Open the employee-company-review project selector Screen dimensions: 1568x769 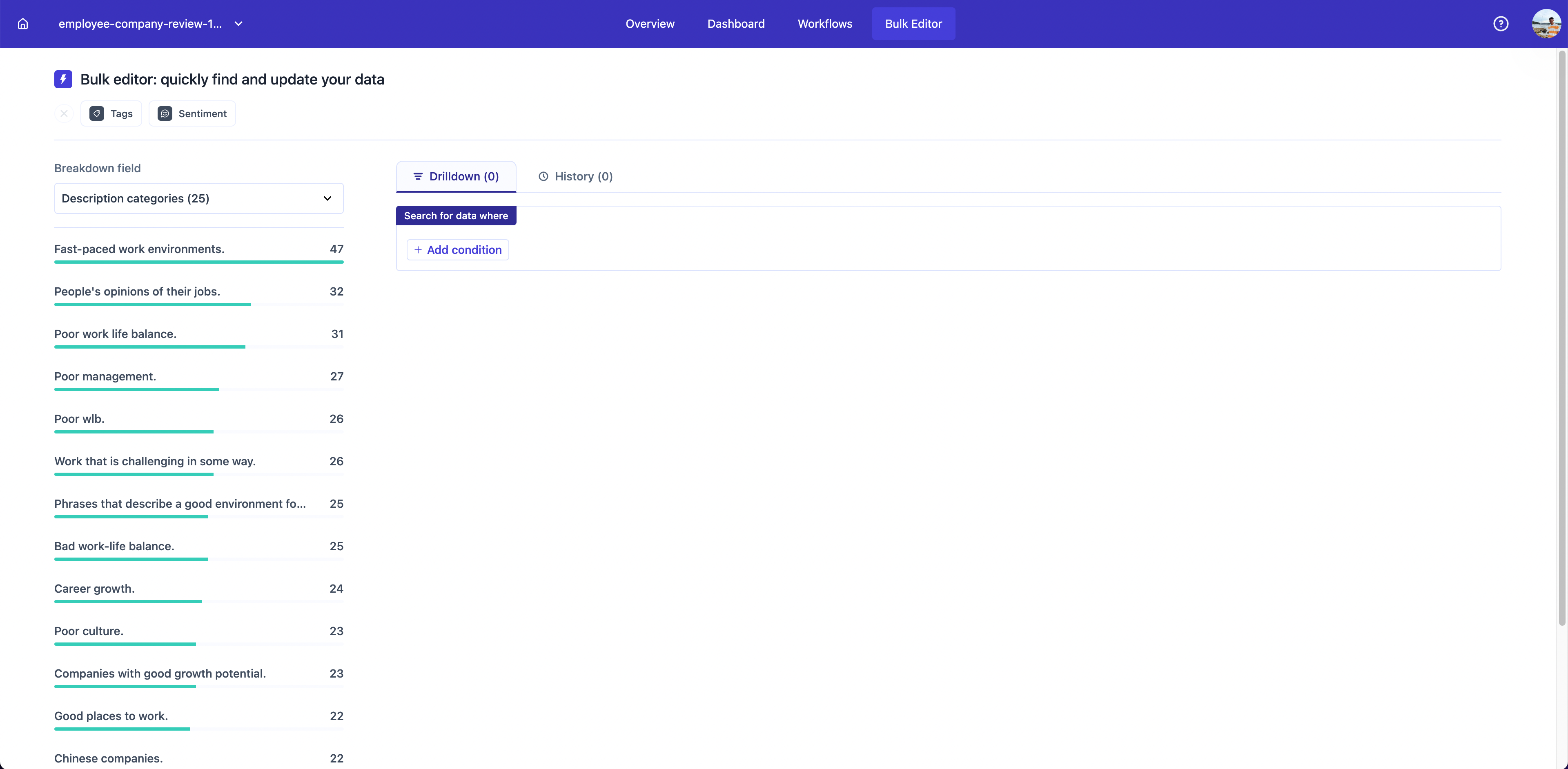pyautogui.click(x=140, y=24)
